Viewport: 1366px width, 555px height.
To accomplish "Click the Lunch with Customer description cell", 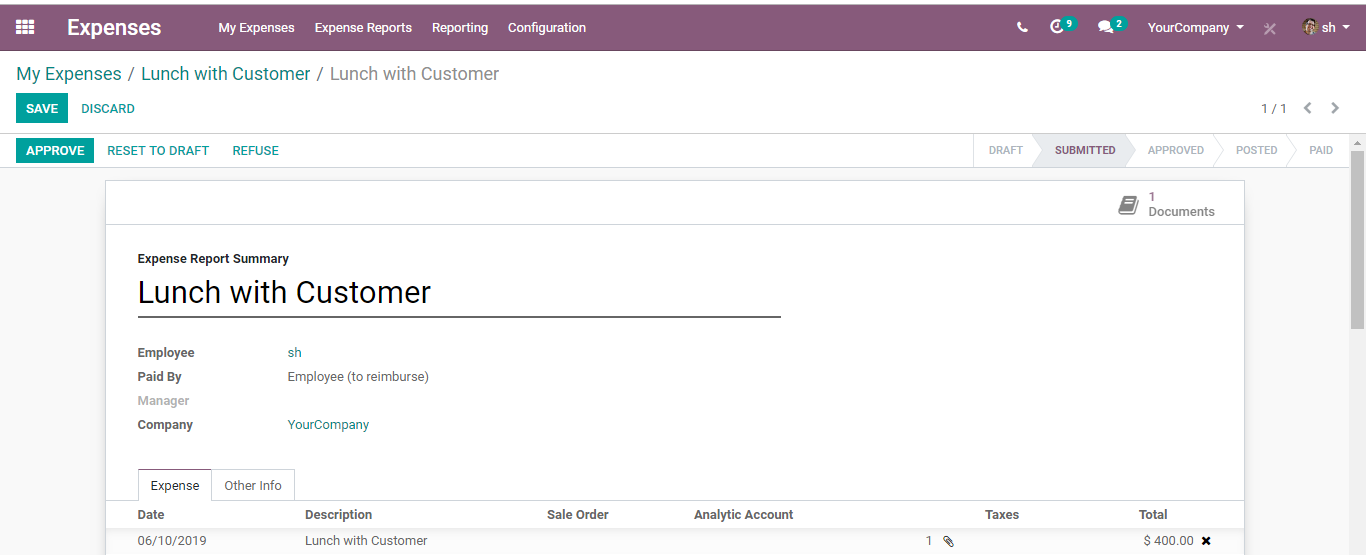I will point(366,541).
